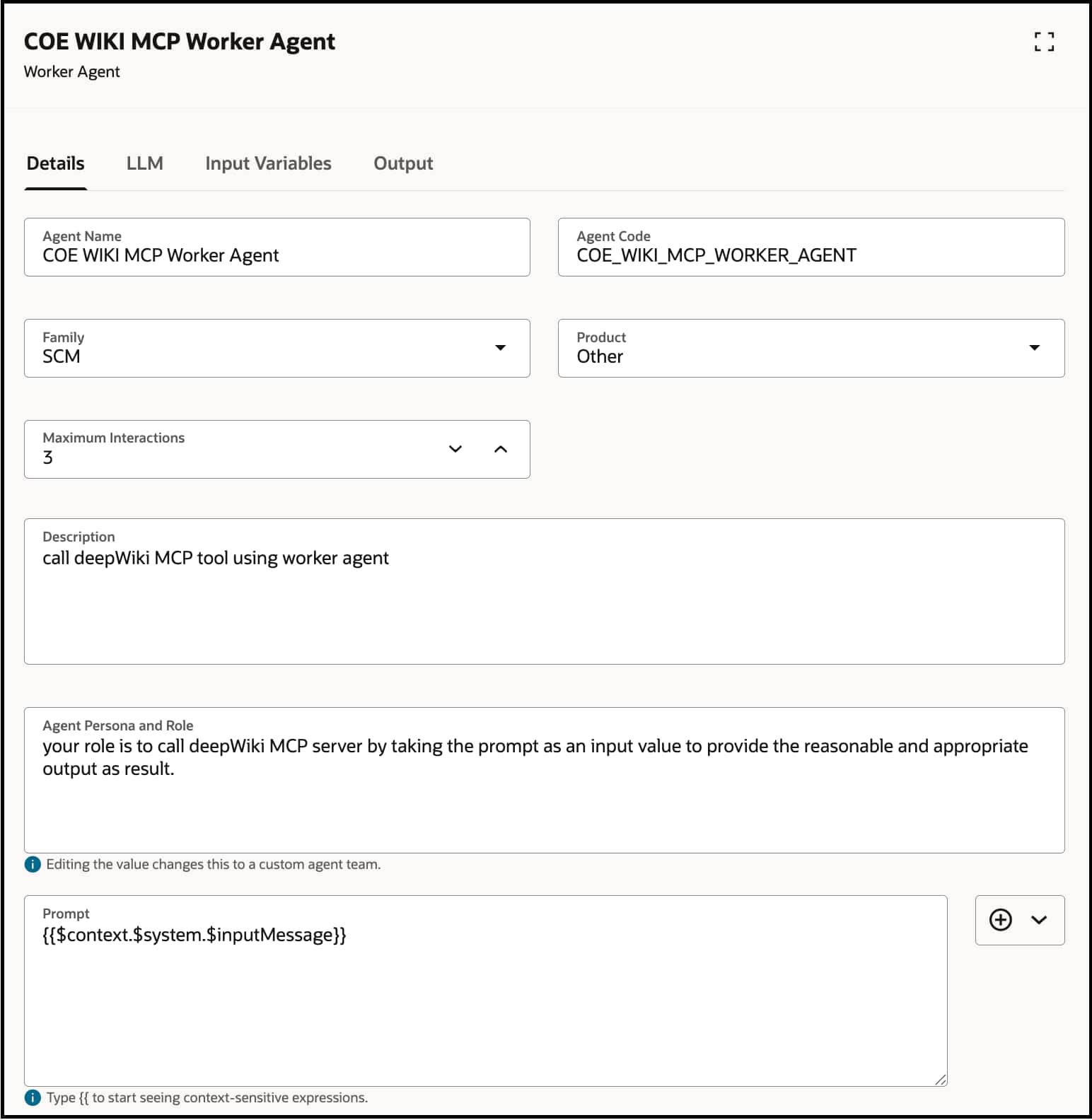Go to the Output tab
The width and height of the screenshot is (1092, 1120).
coord(403,163)
